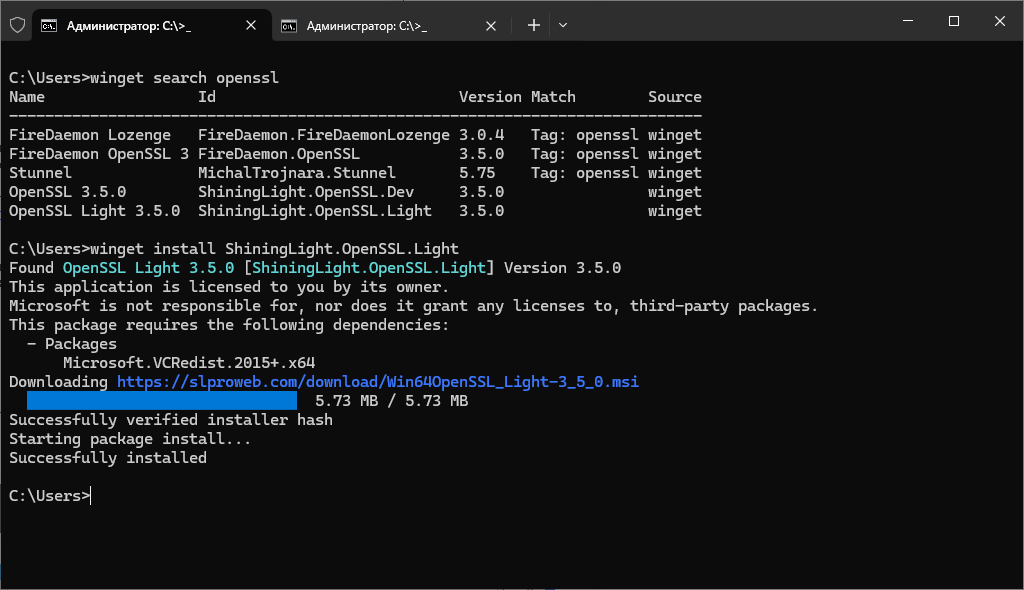Click the 'Id' column header

pos(207,97)
